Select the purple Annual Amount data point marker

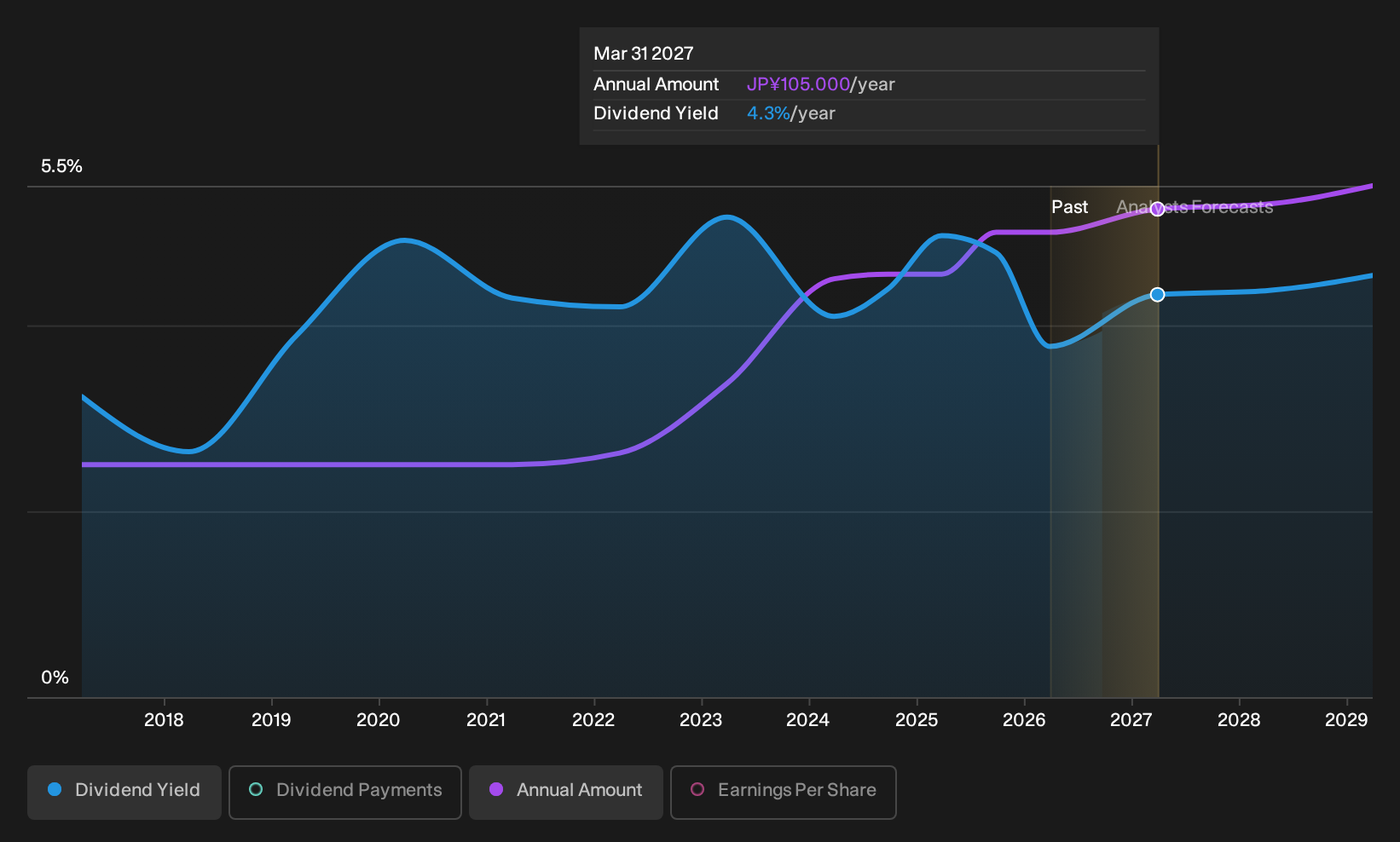click(1157, 209)
